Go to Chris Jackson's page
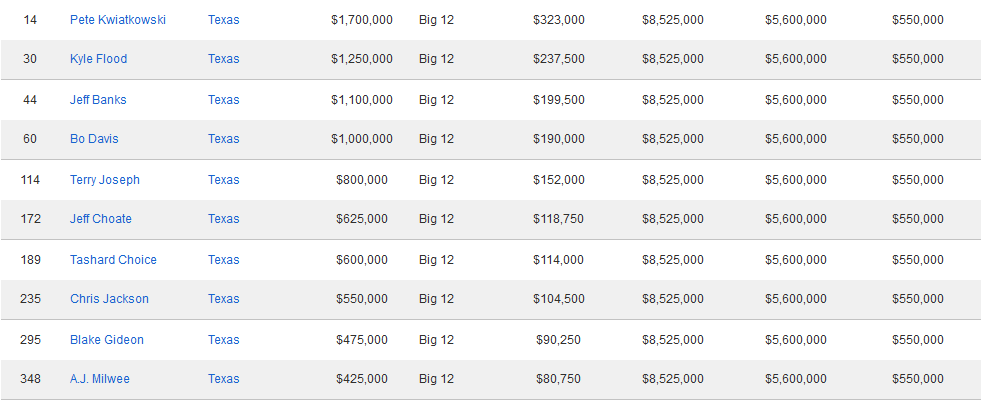This screenshot has width=982, height=401. click(109, 299)
